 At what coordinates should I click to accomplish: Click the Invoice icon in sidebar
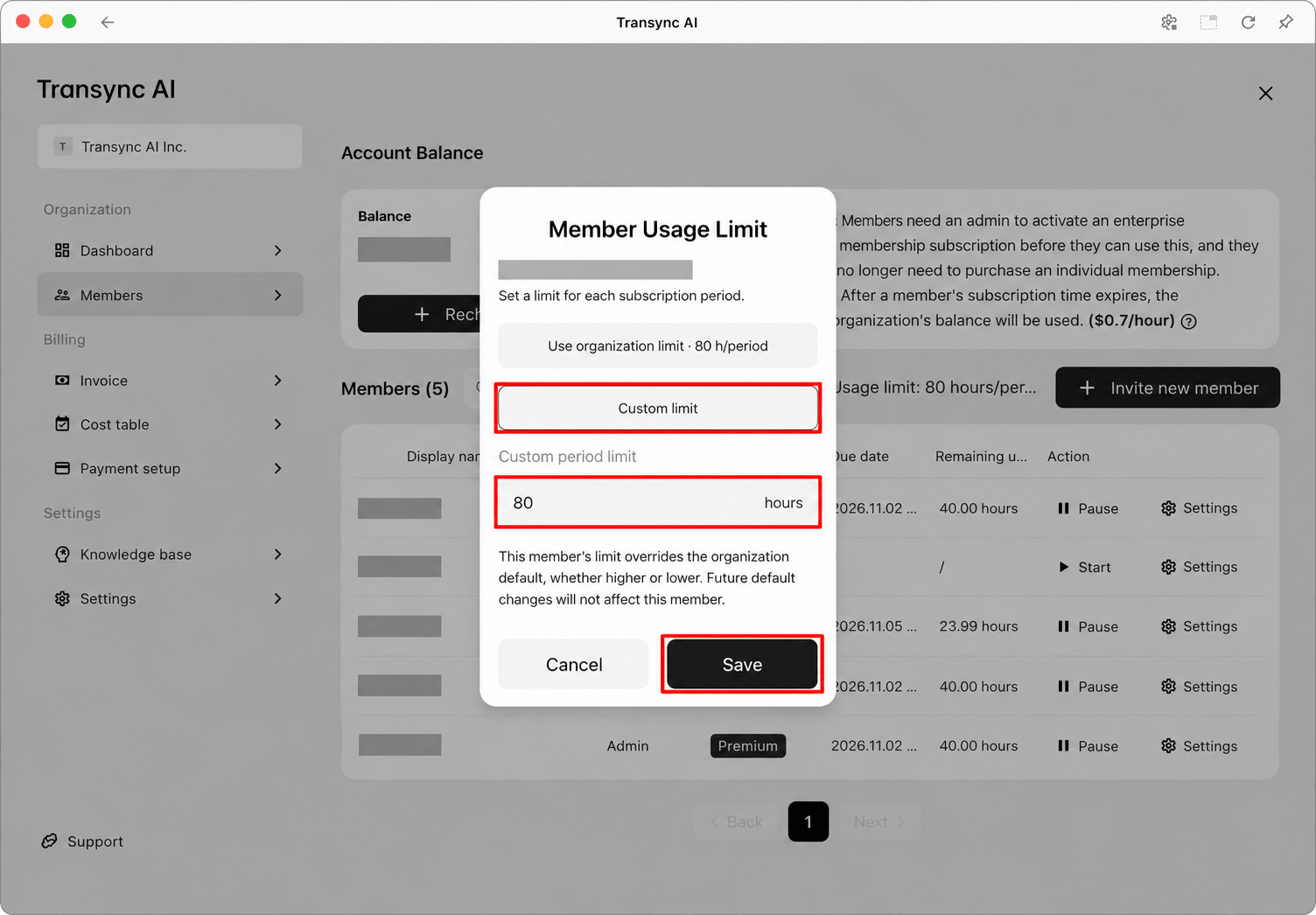pyautogui.click(x=62, y=381)
